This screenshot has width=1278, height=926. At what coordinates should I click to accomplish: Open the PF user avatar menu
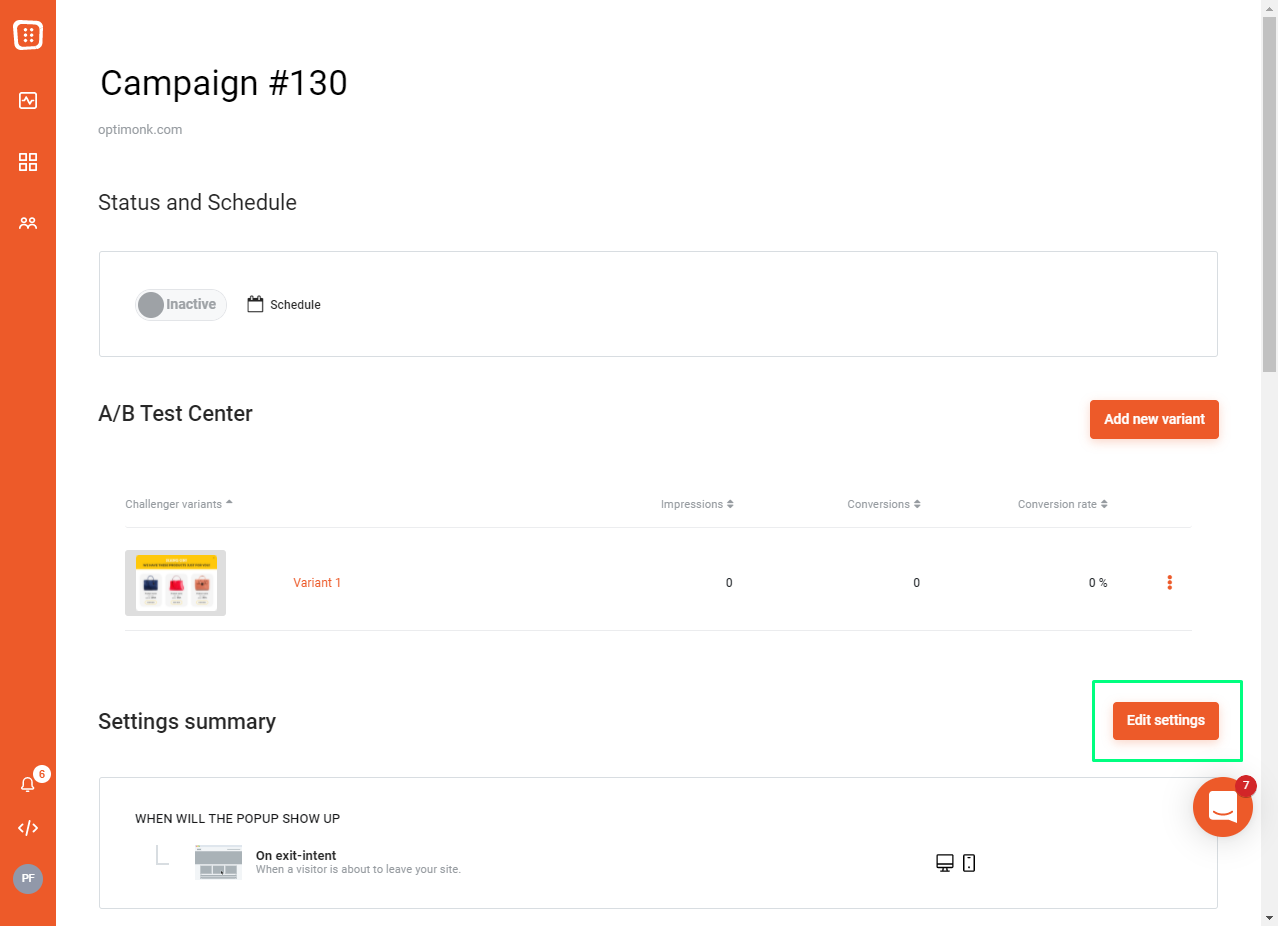point(28,878)
